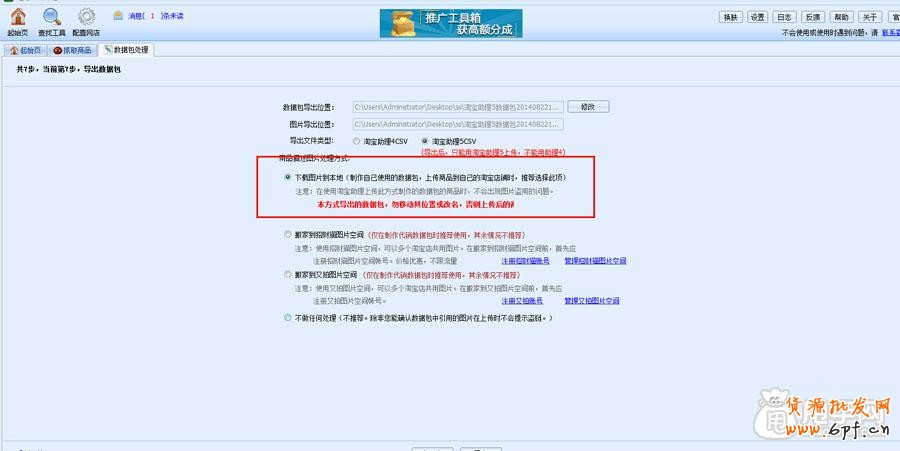Click the 换肤 skin button
The image size is (900, 451).
pyautogui.click(x=731, y=17)
